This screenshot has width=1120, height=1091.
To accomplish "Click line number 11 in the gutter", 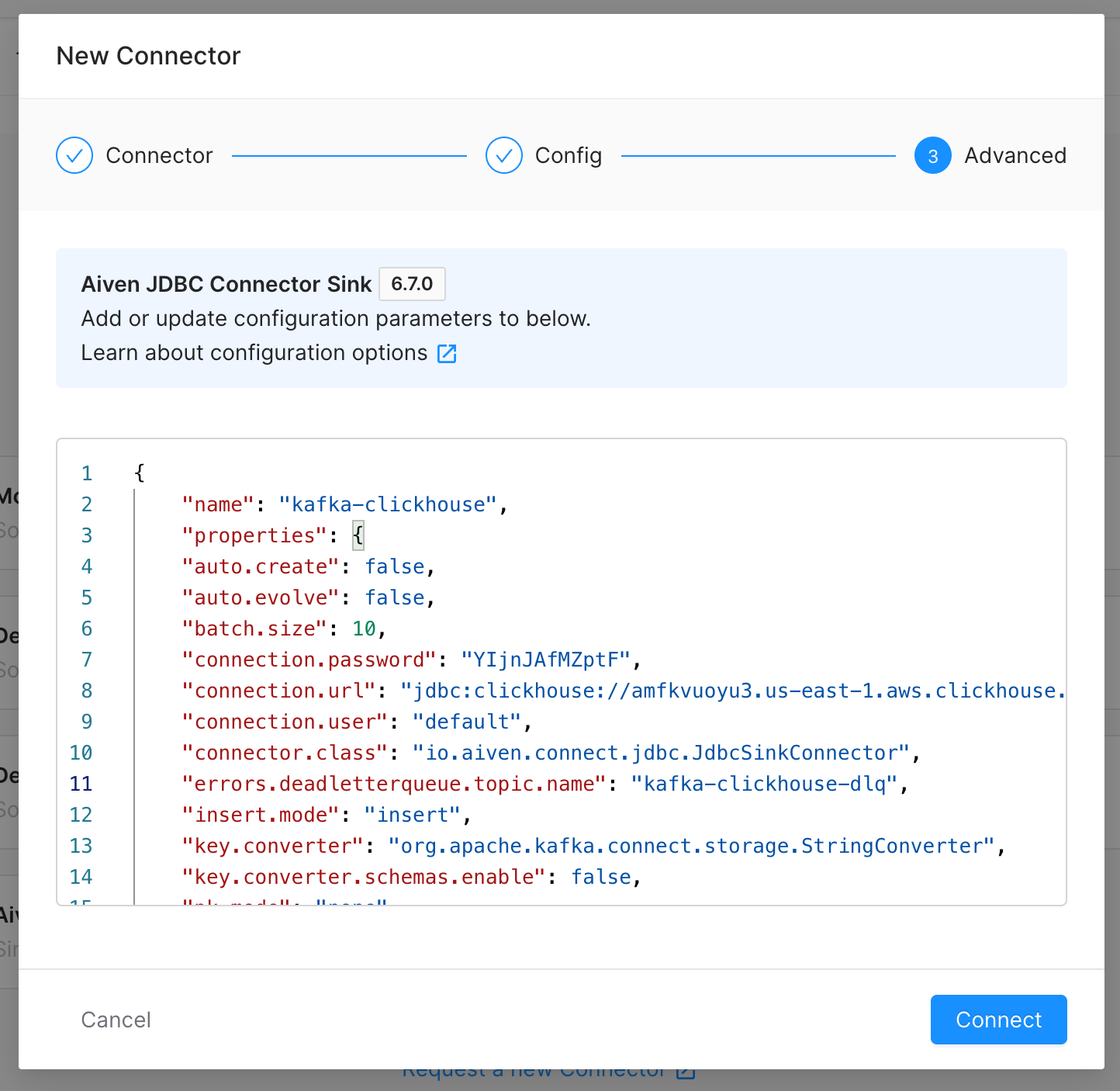I will 81,784.
